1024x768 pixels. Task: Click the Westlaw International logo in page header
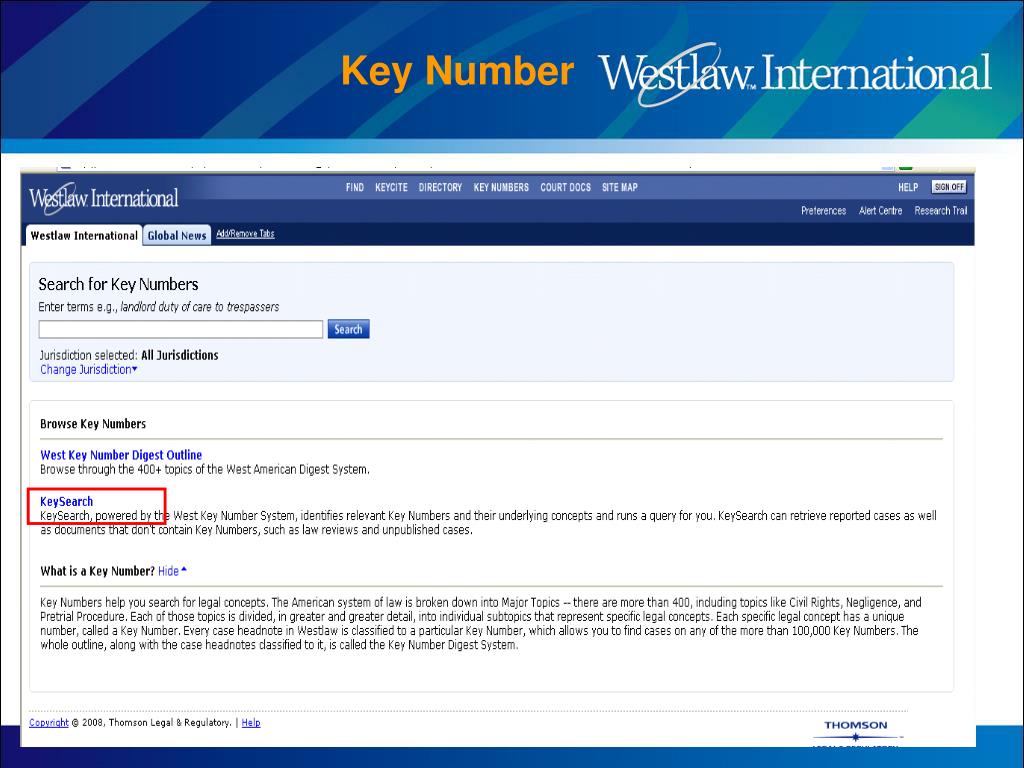point(103,199)
